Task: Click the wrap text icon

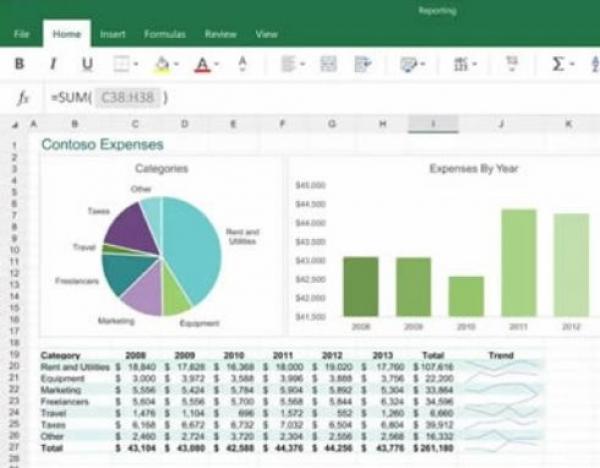Action: tap(363, 64)
